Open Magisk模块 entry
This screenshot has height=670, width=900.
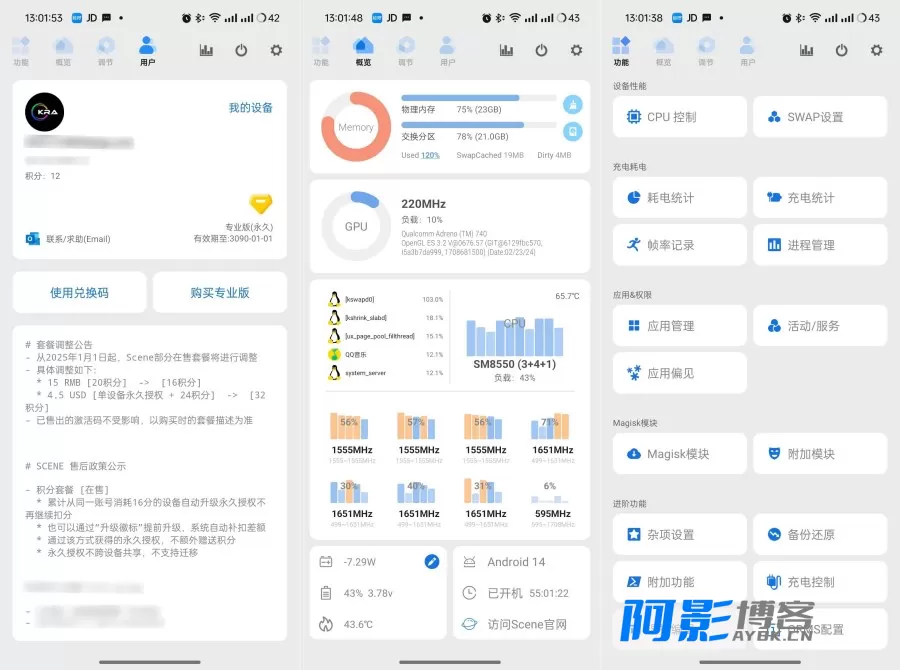coord(680,454)
